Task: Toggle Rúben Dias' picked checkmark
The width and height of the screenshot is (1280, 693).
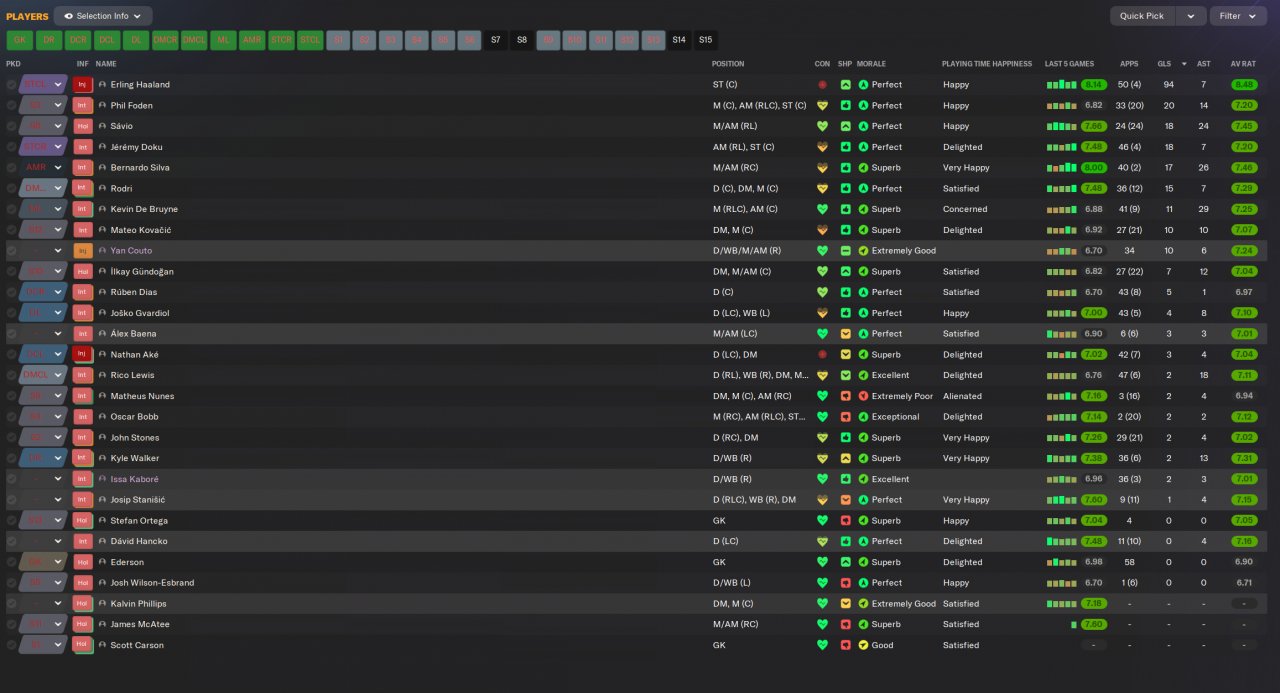Action: click(11, 292)
